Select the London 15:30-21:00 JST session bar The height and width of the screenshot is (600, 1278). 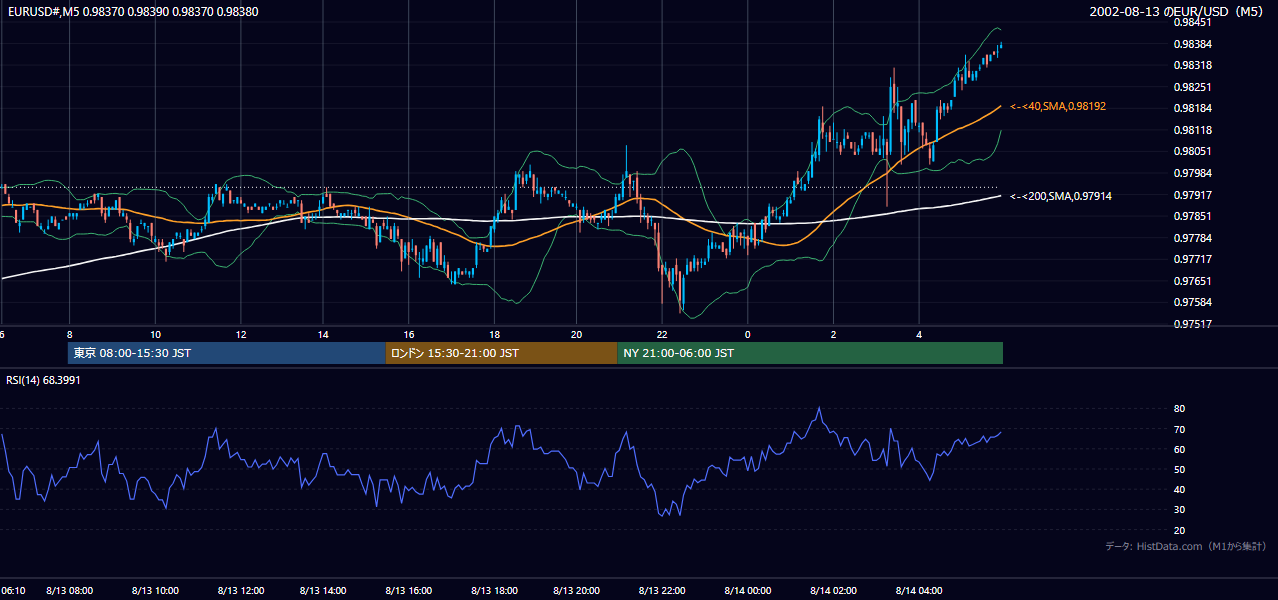(x=501, y=353)
